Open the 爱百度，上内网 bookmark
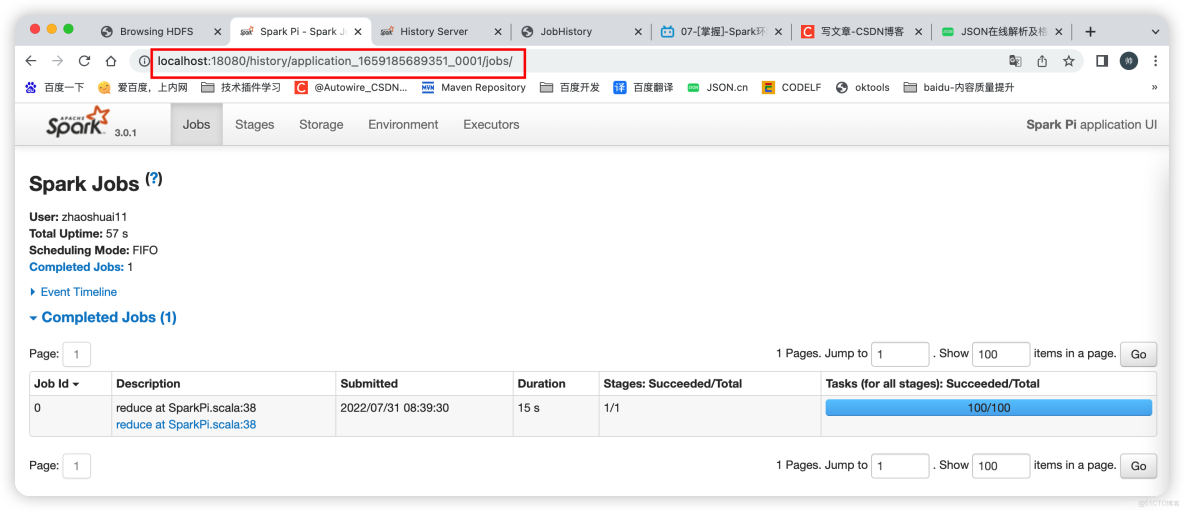 pyautogui.click(x=142, y=88)
